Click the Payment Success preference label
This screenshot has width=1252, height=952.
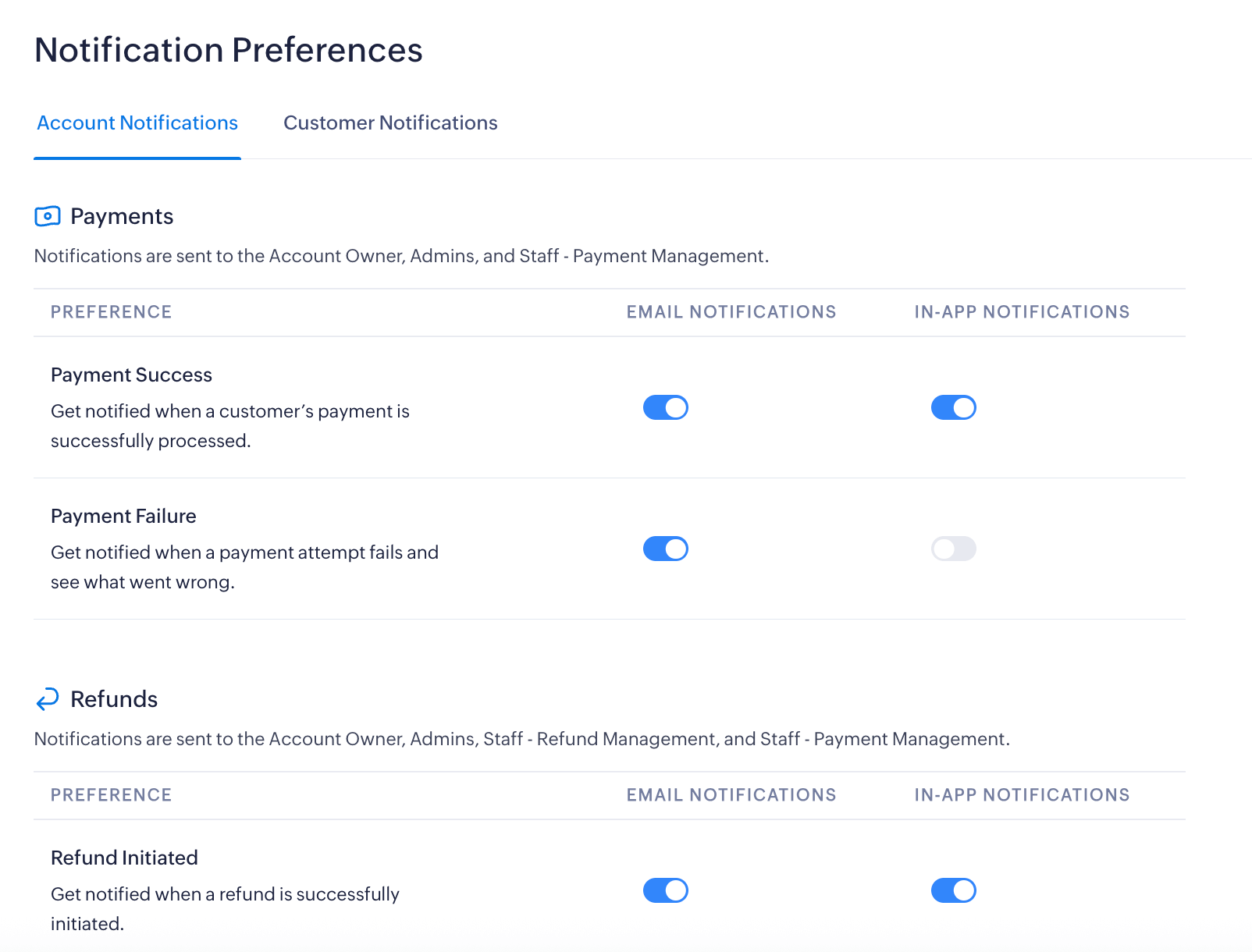coord(131,375)
